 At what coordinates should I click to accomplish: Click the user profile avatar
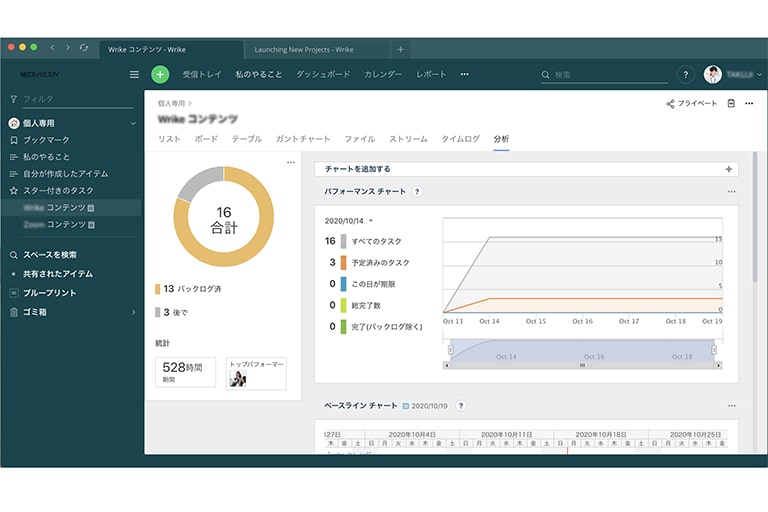click(713, 74)
